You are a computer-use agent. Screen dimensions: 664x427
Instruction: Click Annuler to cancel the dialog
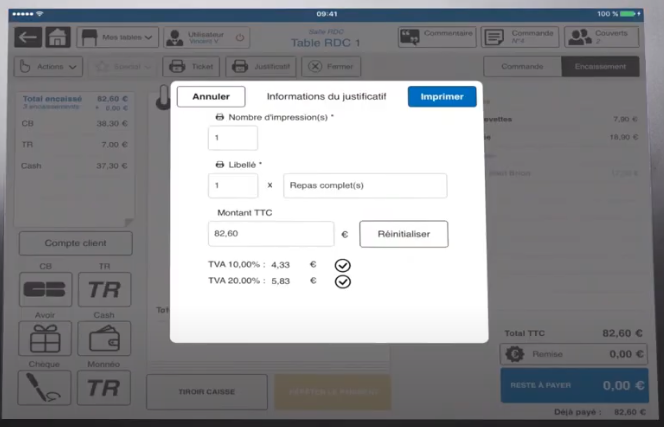211,97
